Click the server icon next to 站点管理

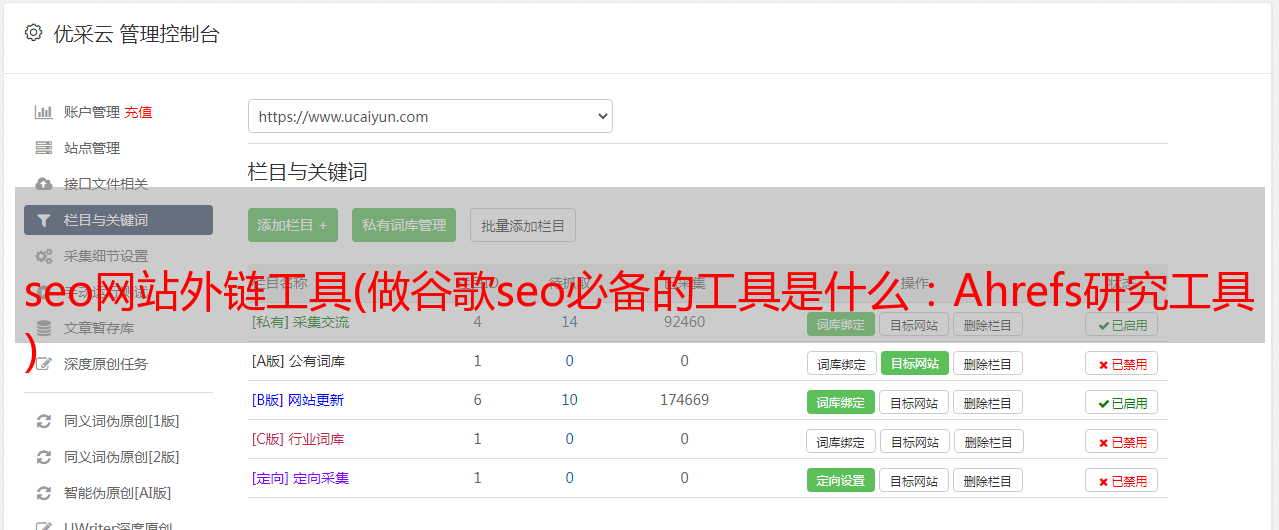click(43, 148)
